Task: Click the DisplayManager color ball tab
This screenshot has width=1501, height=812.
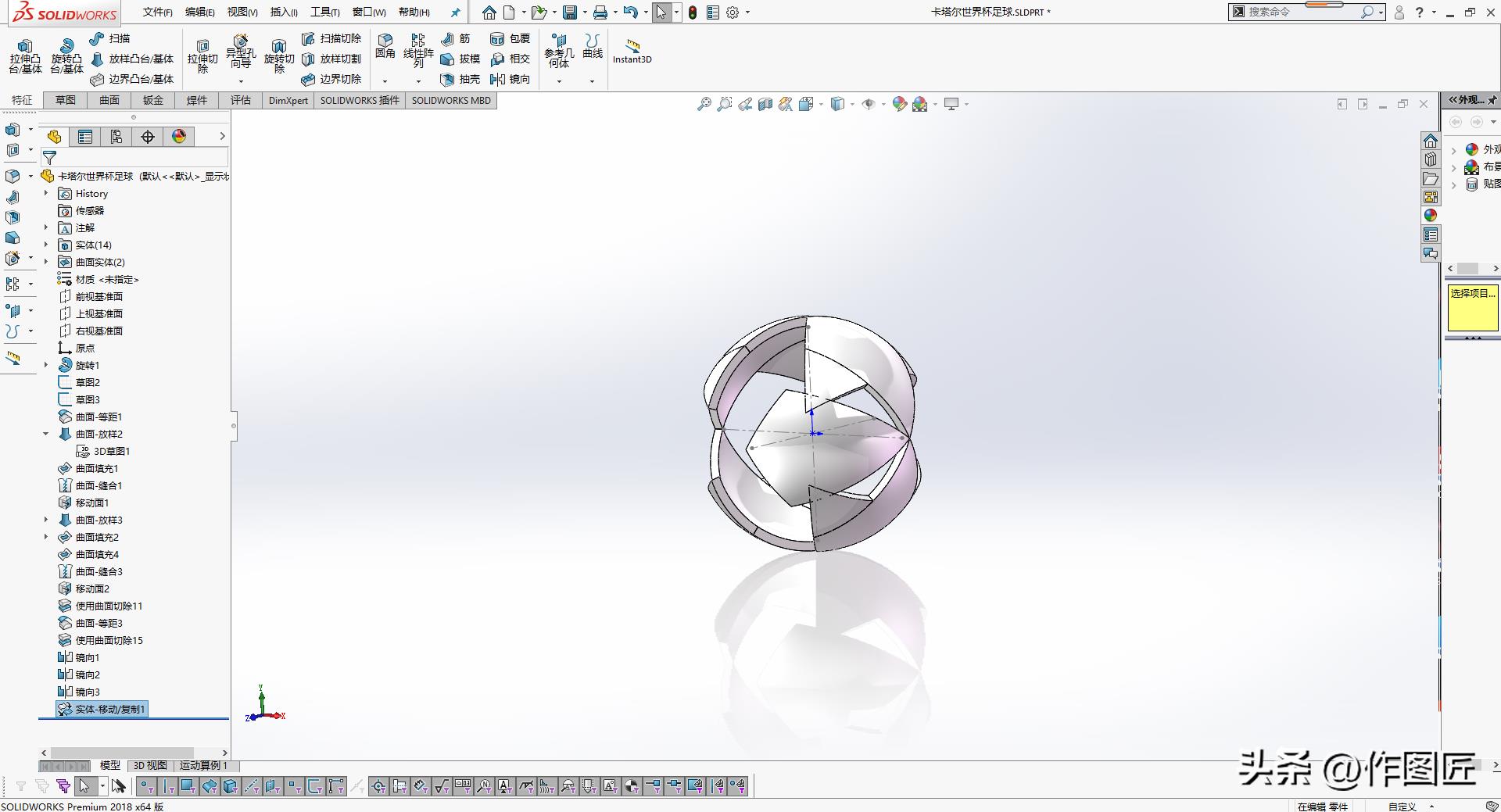Action: 179,137
